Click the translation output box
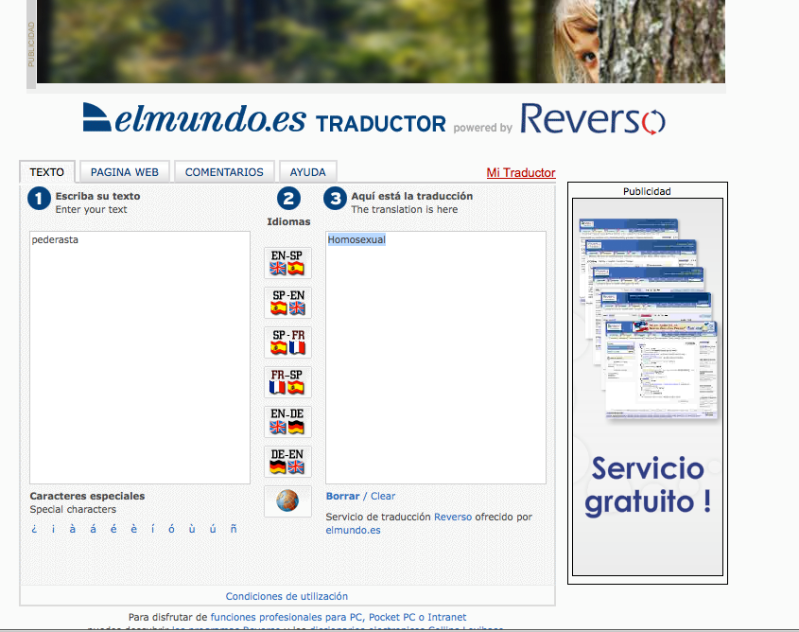 pyautogui.click(x=435, y=357)
